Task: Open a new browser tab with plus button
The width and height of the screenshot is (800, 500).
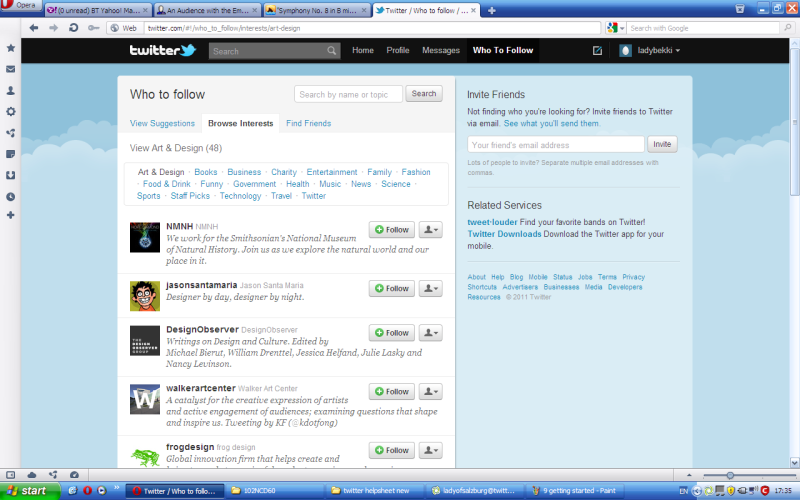Action: pos(491,10)
